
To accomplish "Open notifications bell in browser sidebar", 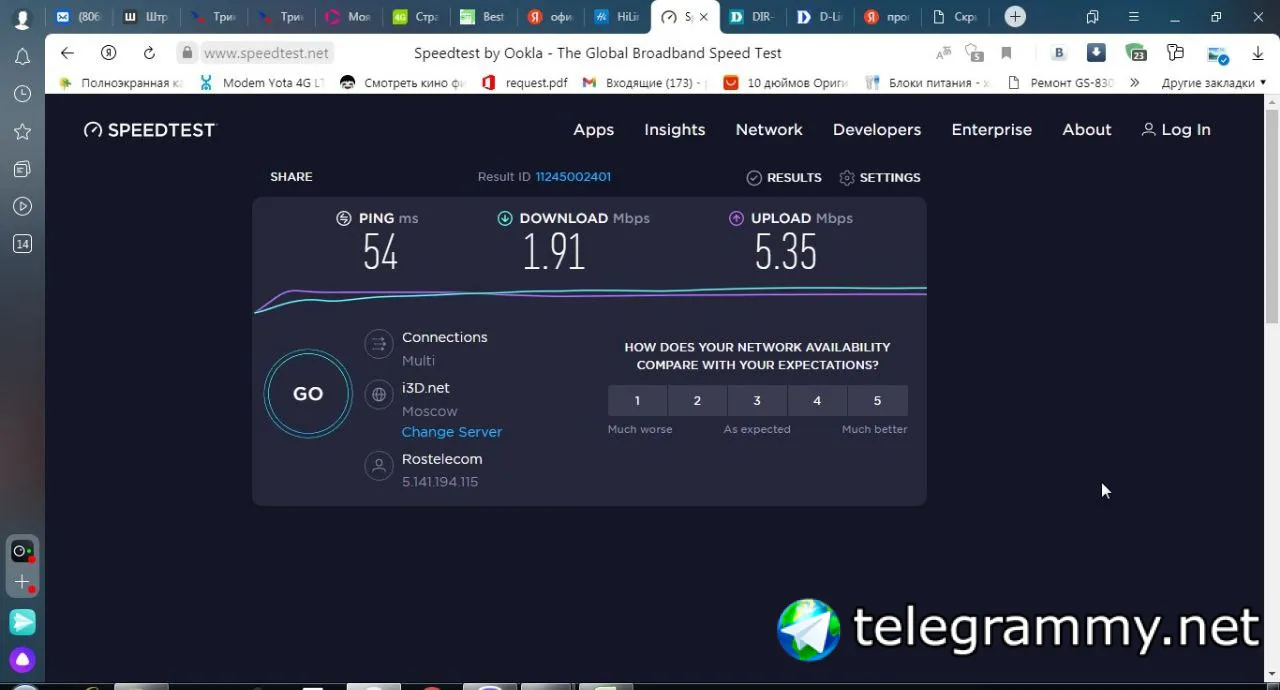I will click(x=22, y=57).
